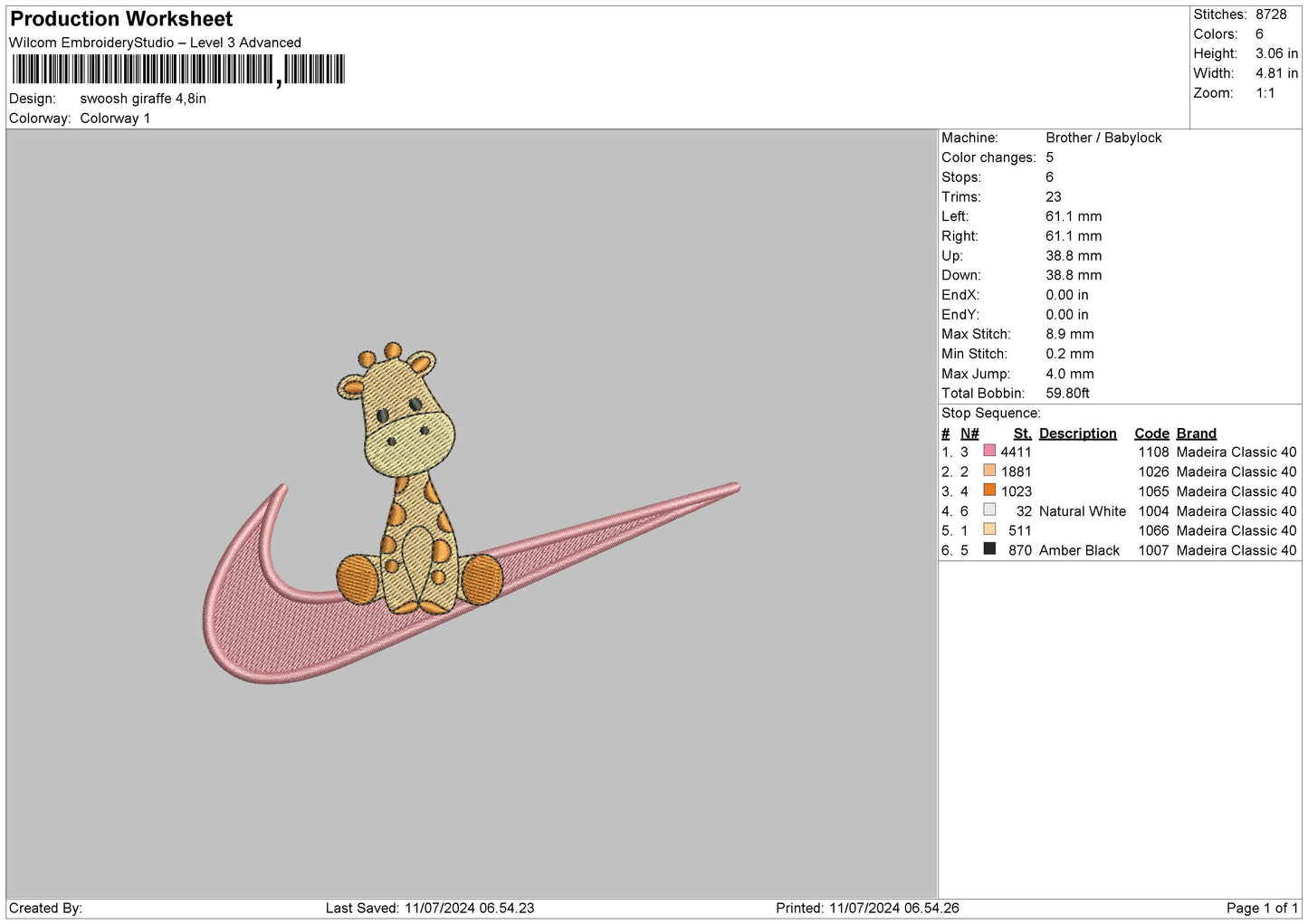
Task: Click the peach swatch for thread 1881
Action: 989,471
